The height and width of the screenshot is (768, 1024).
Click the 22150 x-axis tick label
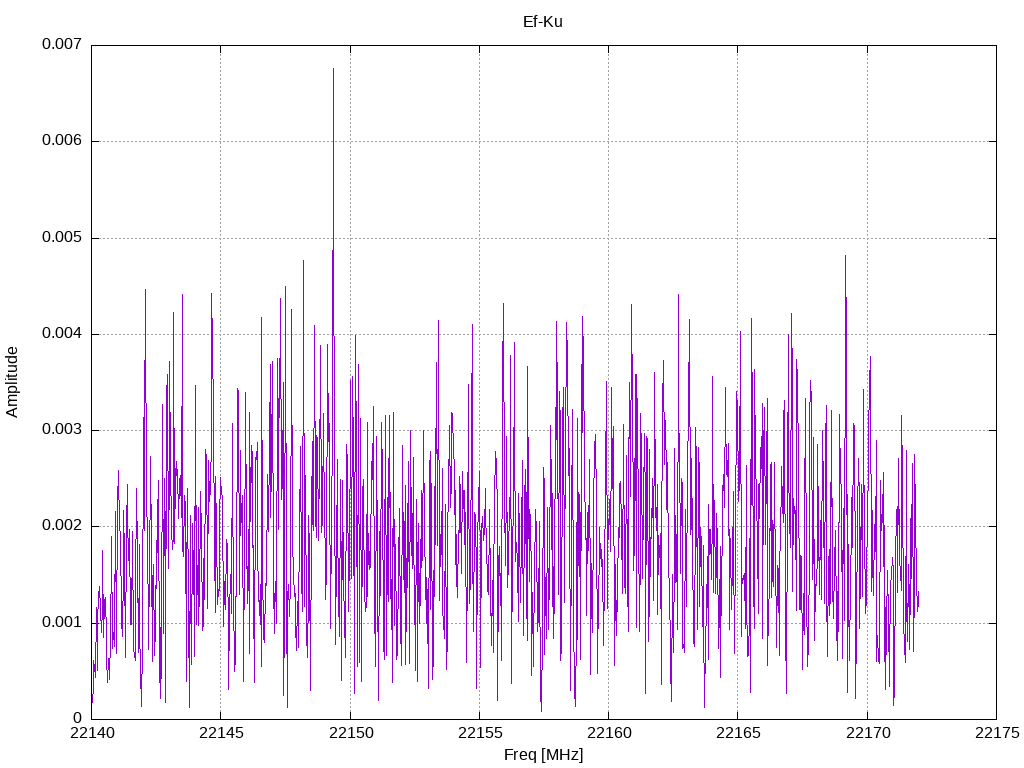351,733
